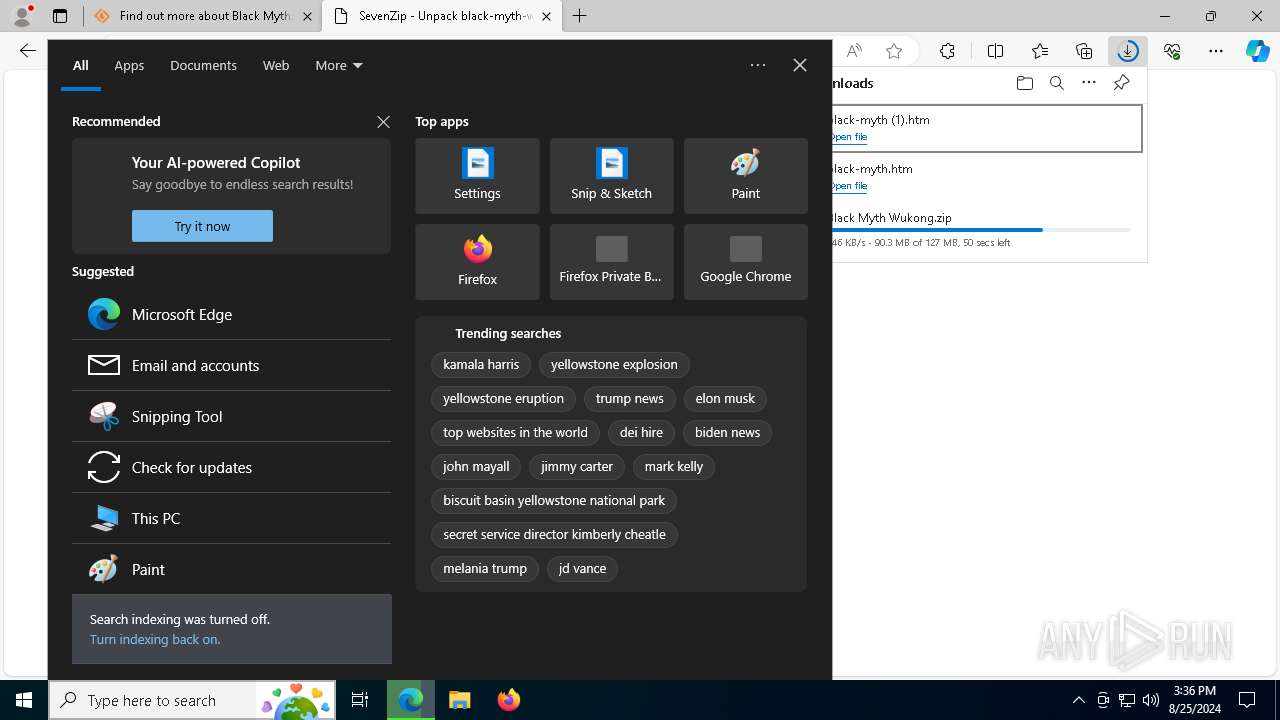
Task: Open search panel options ellipsis
Action: [x=758, y=65]
